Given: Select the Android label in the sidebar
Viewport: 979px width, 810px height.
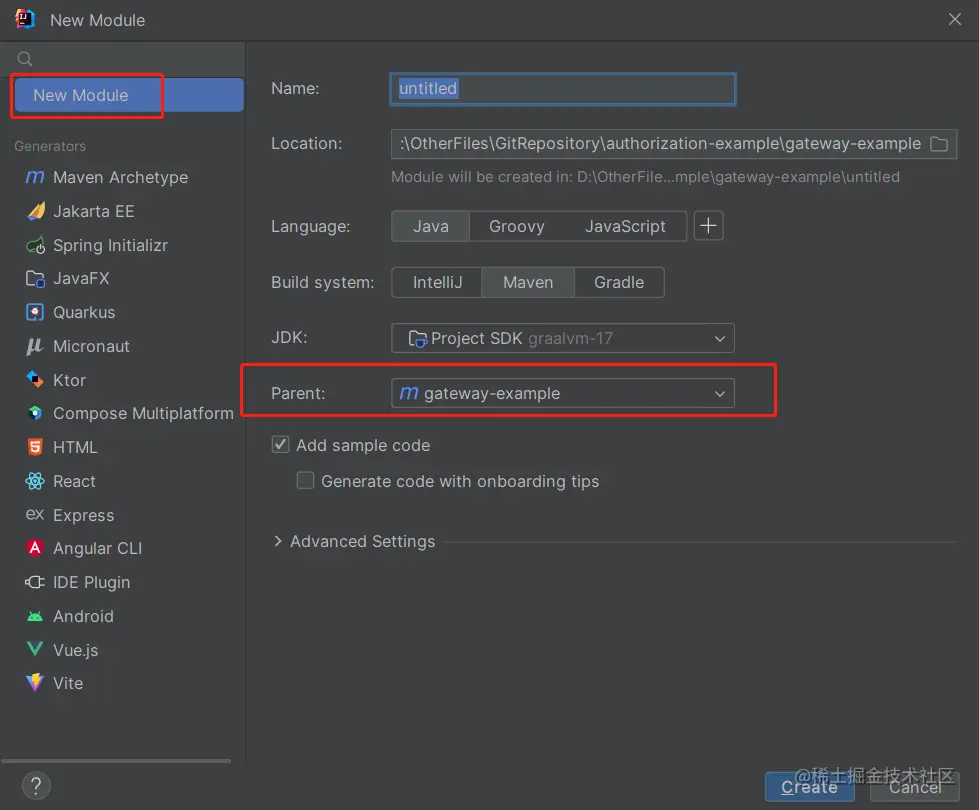Looking at the screenshot, I should click(x=84, y=616).
